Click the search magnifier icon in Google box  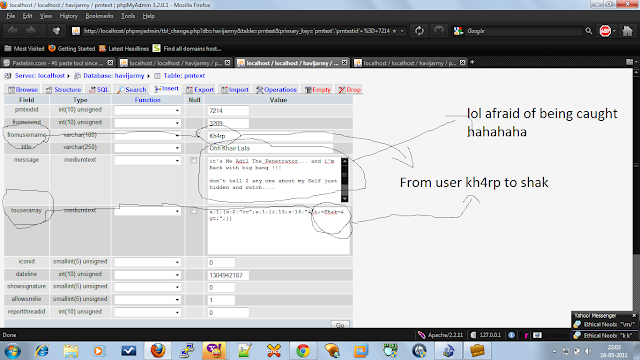588,31
